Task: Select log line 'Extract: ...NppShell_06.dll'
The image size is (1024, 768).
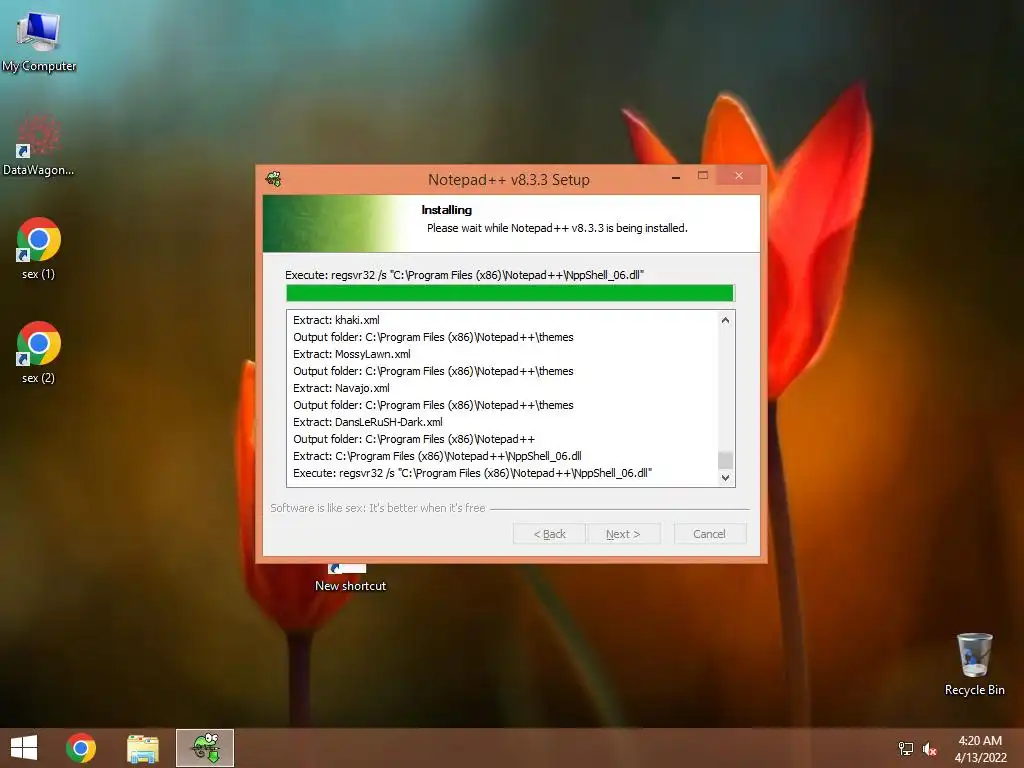Action: 438,456
